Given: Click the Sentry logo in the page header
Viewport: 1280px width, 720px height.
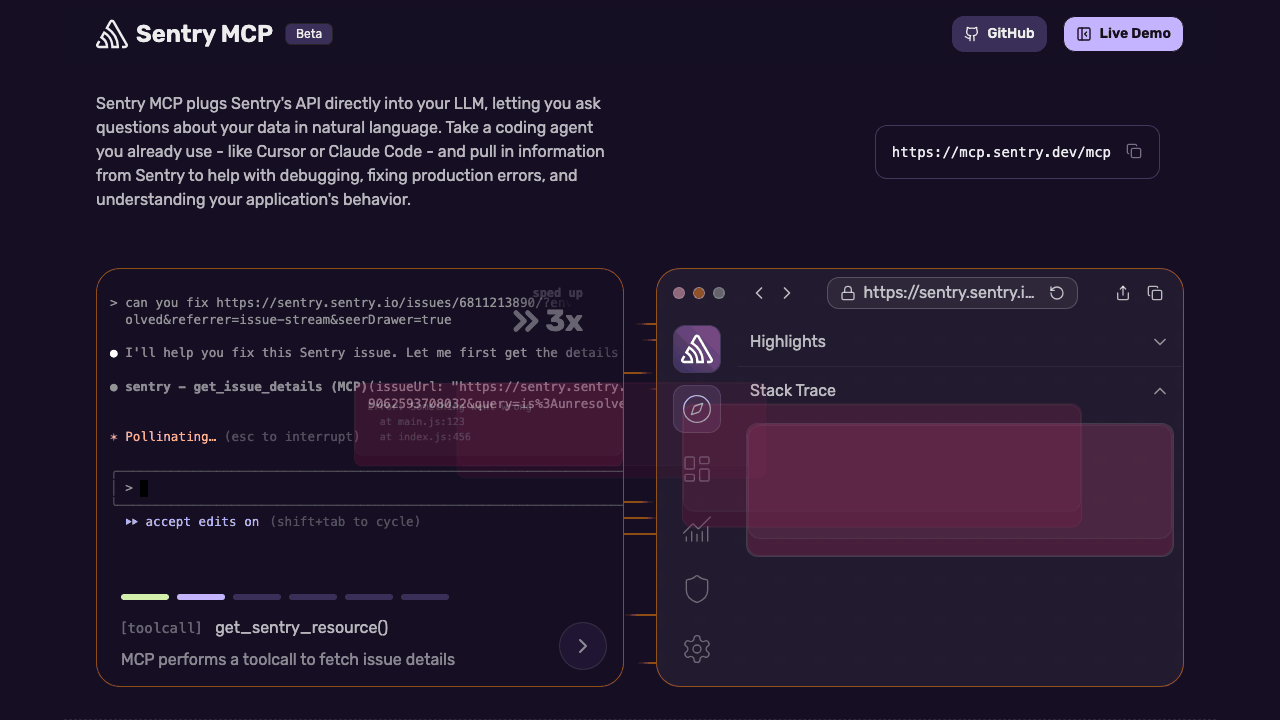Looking at the screenshot, I should point(112,34).
